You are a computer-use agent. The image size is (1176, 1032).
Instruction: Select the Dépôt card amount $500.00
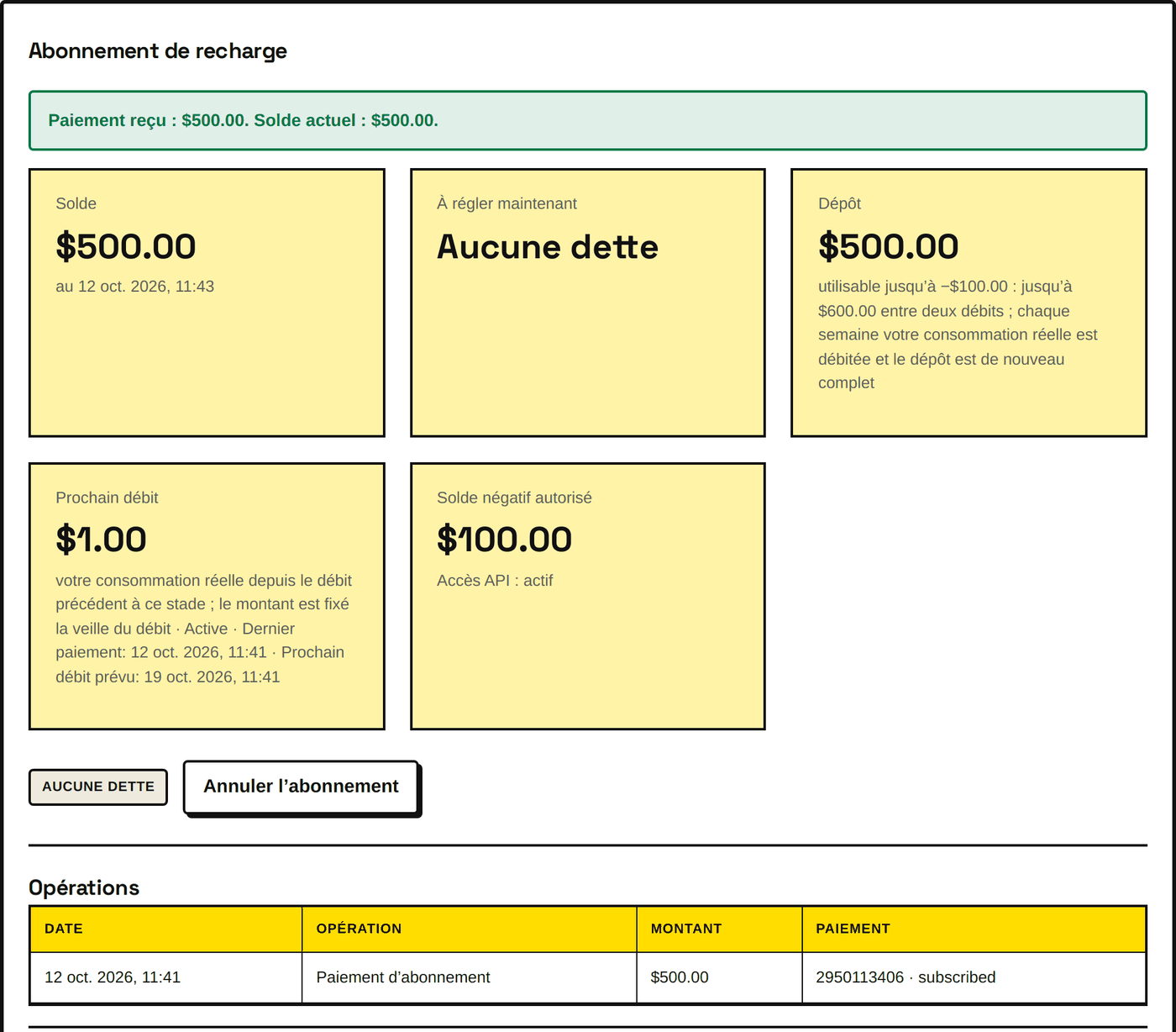tap(889, 246)
